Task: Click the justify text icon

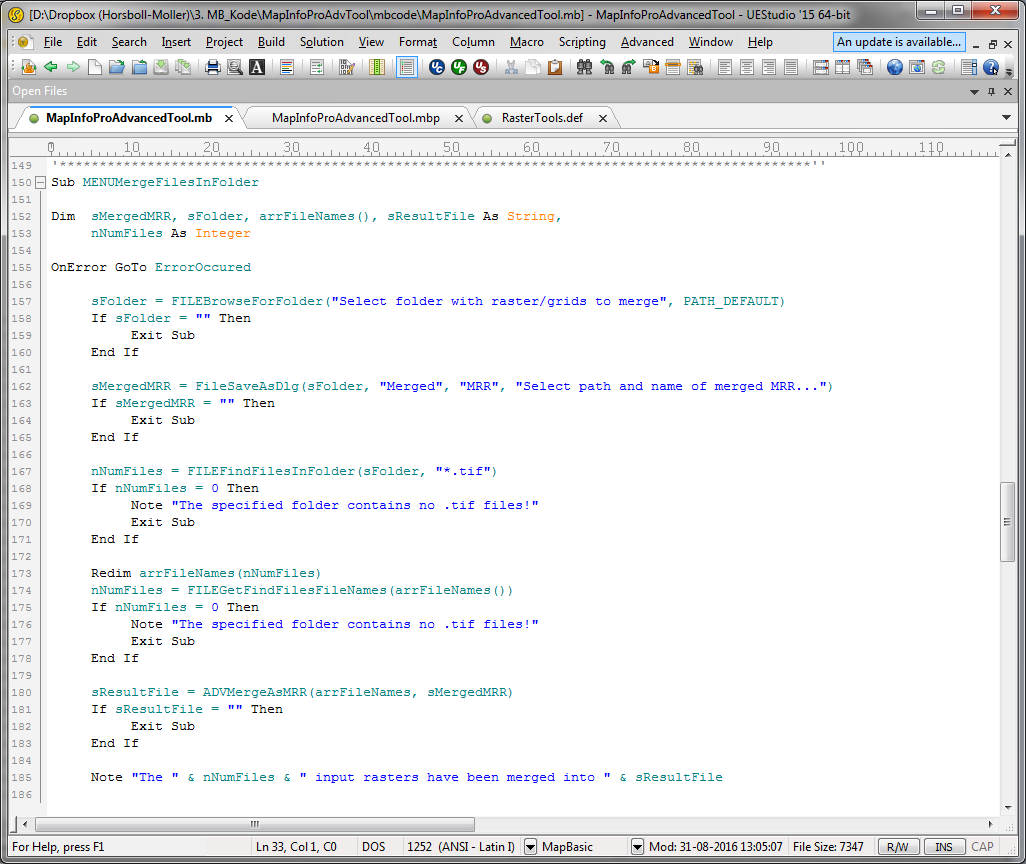Action: [x=790, y=67]
